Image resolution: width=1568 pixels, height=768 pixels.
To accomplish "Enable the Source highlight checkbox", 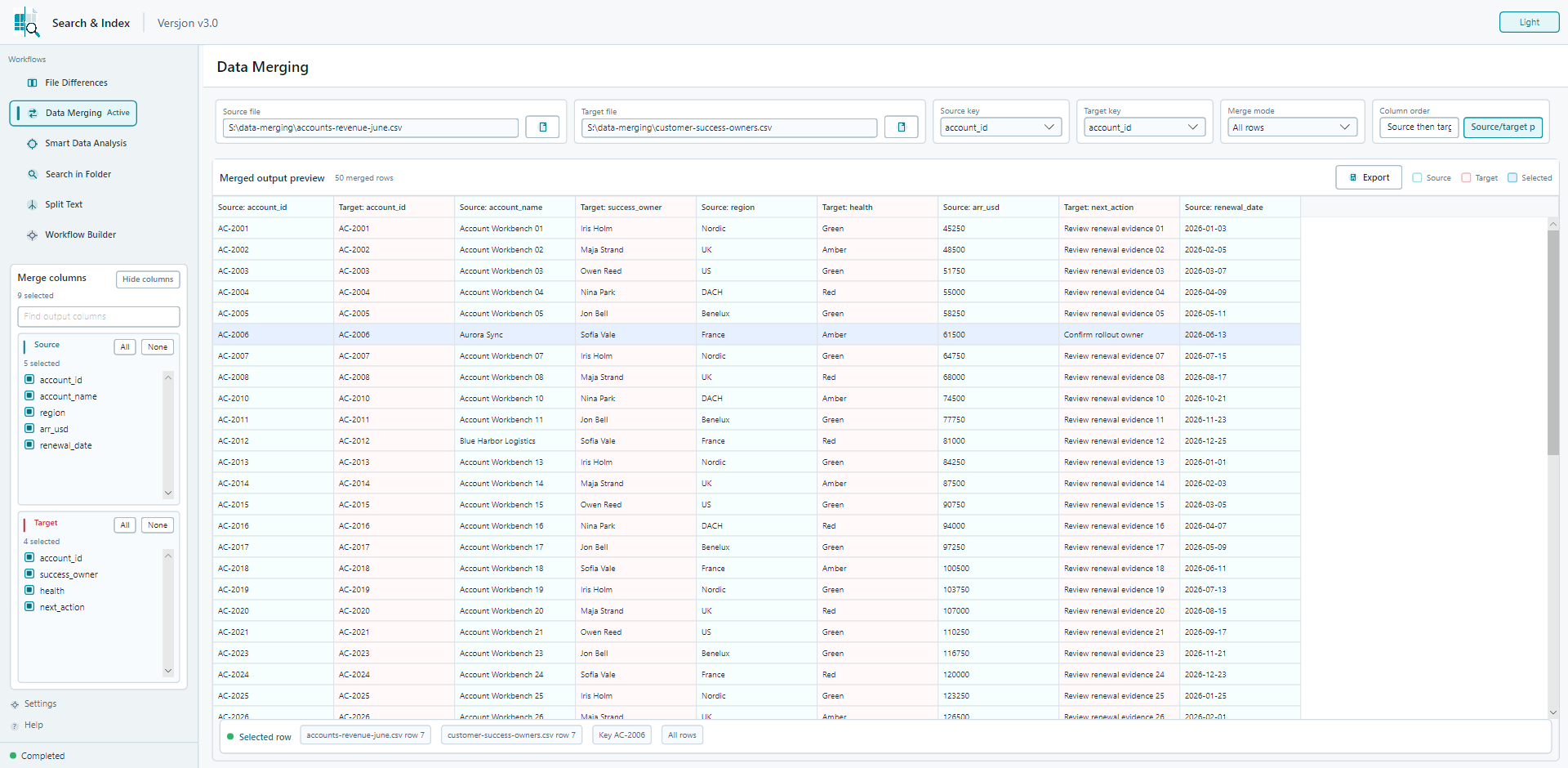I will (x=1418, y=177).
